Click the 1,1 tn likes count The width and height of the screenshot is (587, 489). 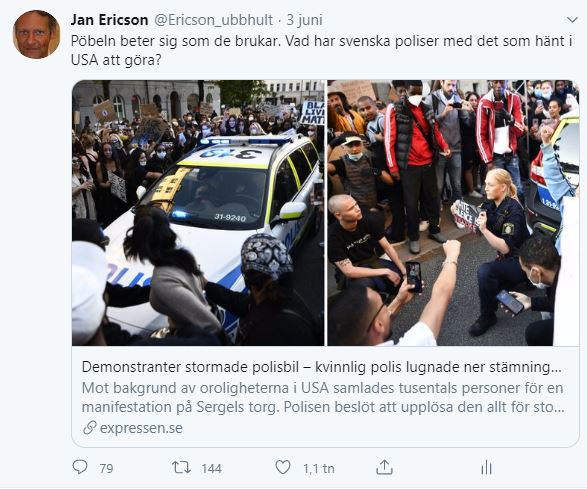[319, 468]
